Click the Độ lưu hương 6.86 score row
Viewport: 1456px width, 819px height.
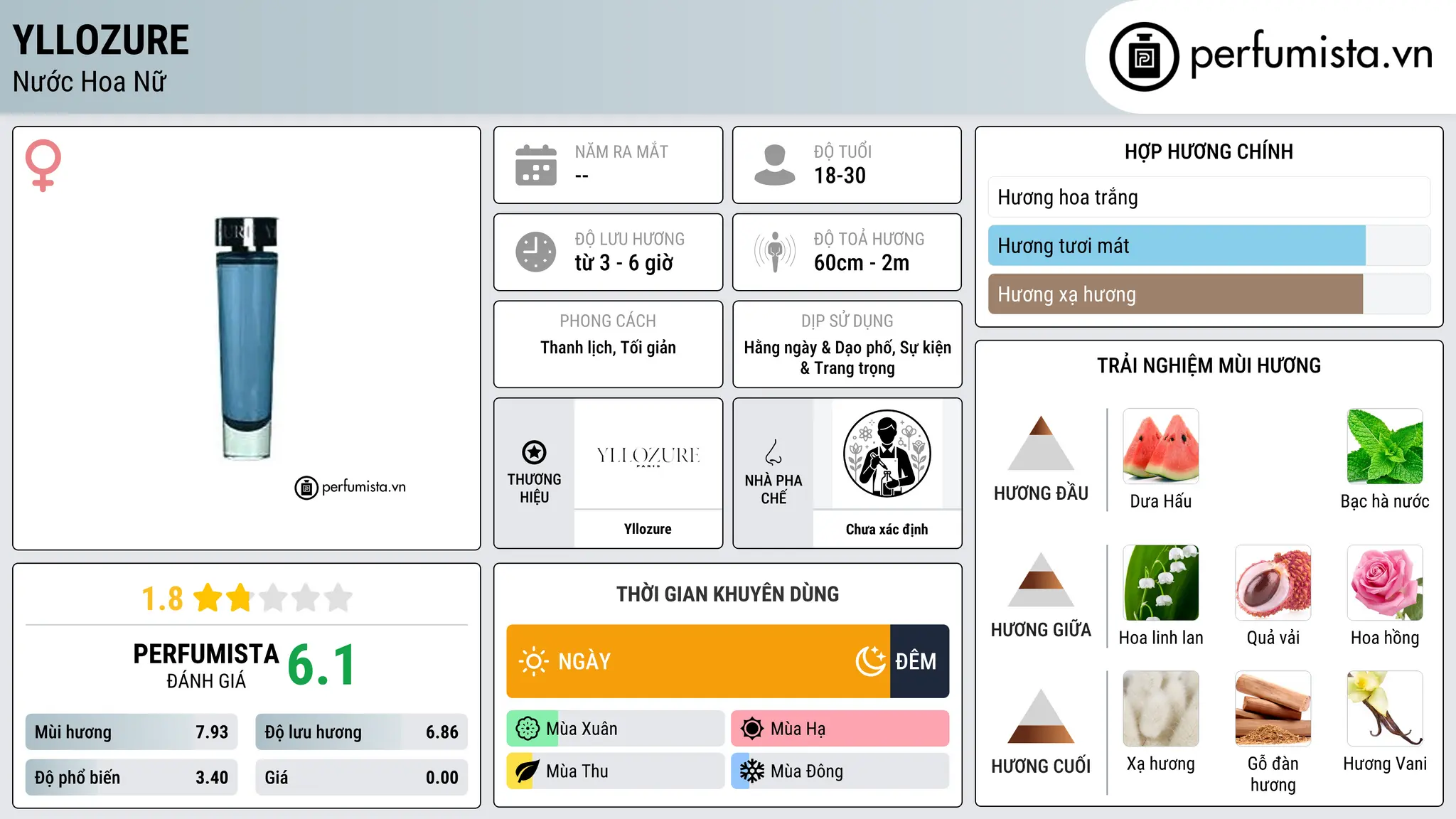tap(362, 732)
